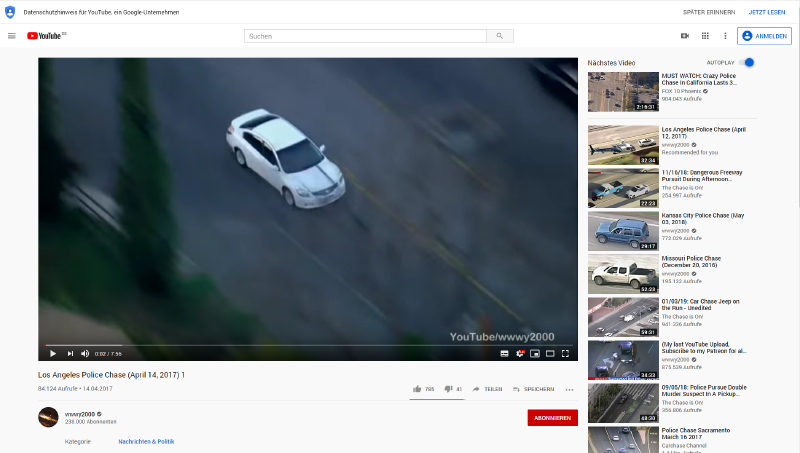The height and width of the screenshot is (453, 800).
Task: Play the video
Action: [53, 353]
